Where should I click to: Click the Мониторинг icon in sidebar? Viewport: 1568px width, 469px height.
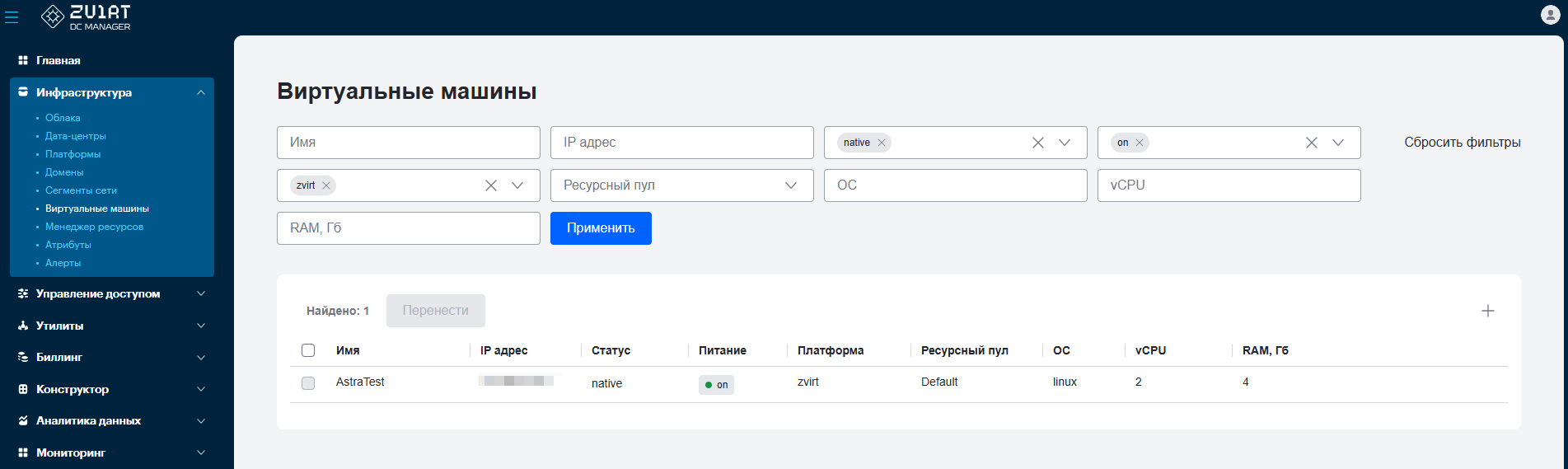pos(23,453)
